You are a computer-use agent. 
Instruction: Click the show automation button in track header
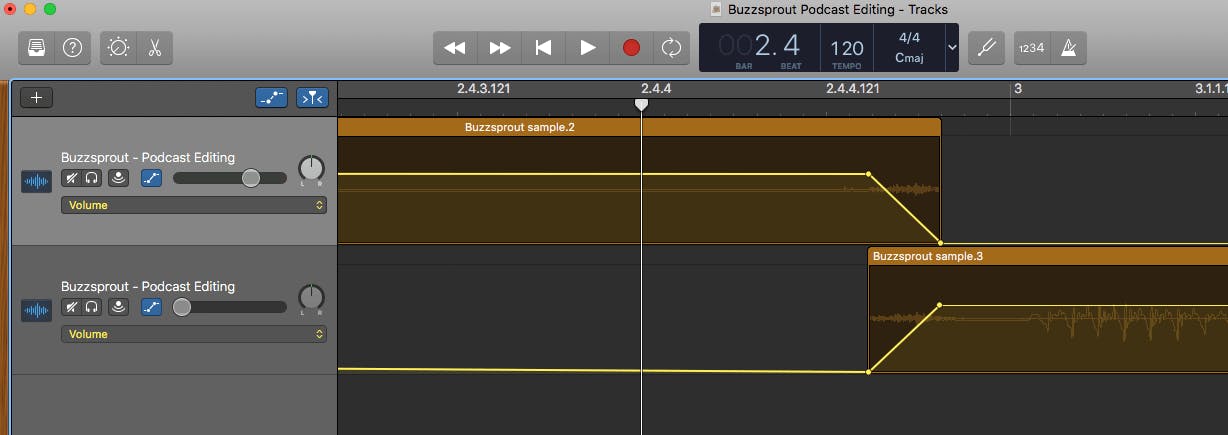coord(271,97)
